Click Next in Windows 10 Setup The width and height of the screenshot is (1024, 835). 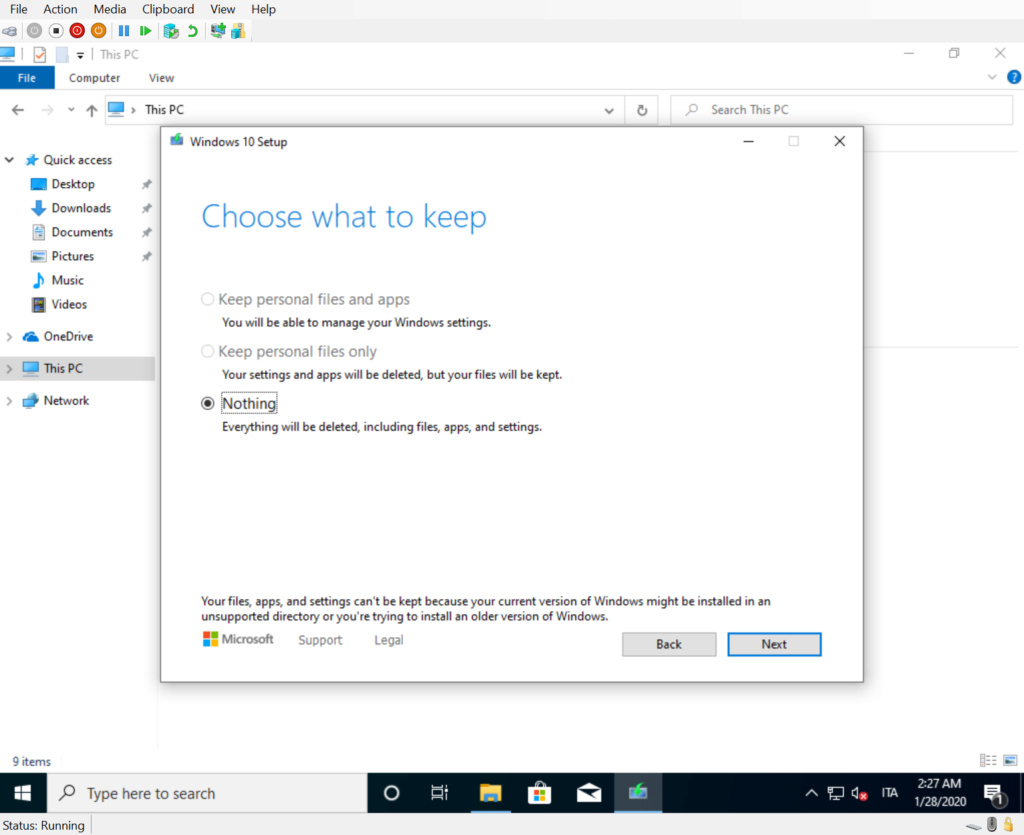tap(775, 644)
